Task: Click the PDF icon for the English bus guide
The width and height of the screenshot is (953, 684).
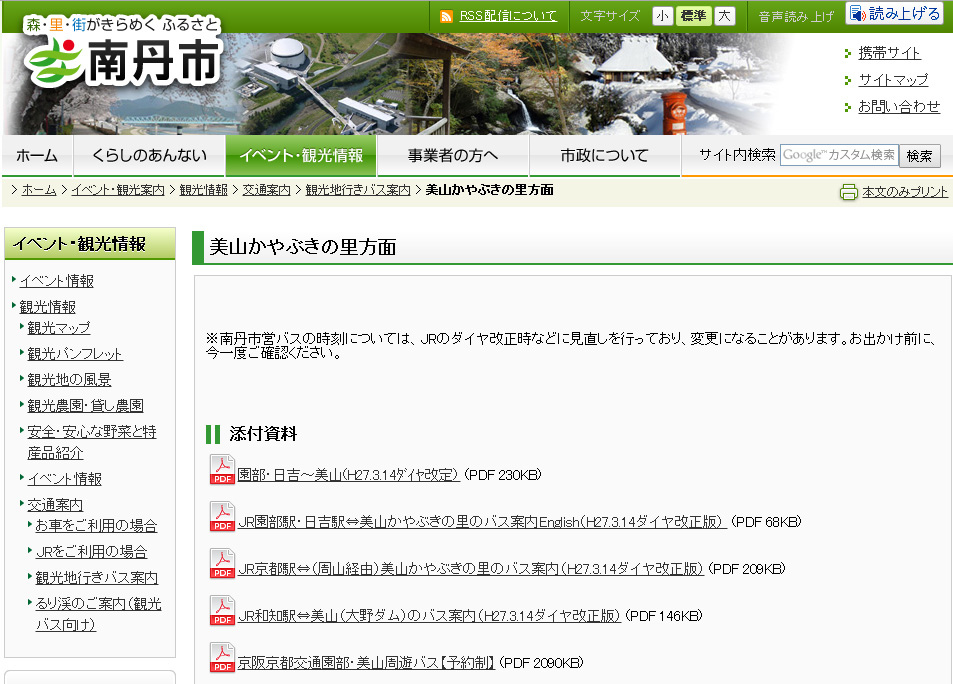Action: pos(222,517)
